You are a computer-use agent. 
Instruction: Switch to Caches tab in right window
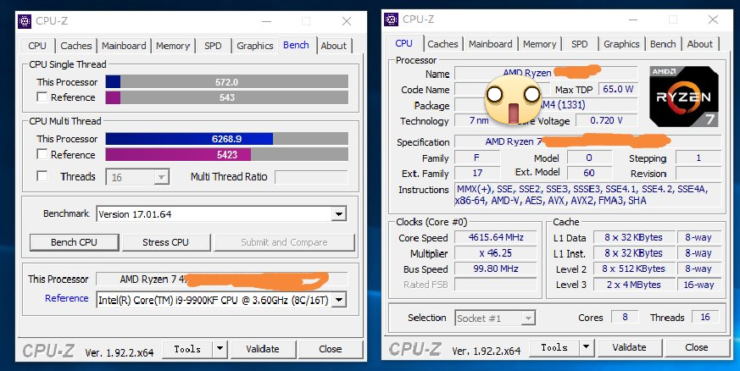click(x=443, y=44)
